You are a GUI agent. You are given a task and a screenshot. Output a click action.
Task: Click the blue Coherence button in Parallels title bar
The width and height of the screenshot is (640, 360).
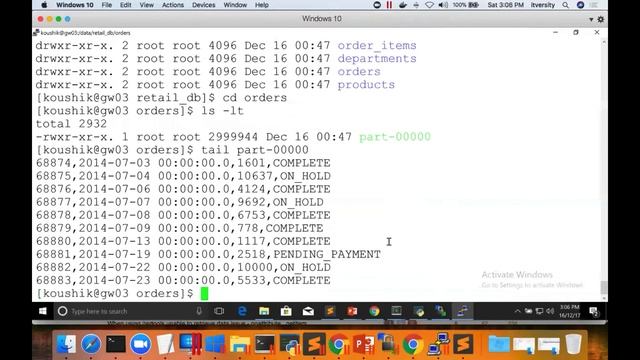click(x=68, y=19)
